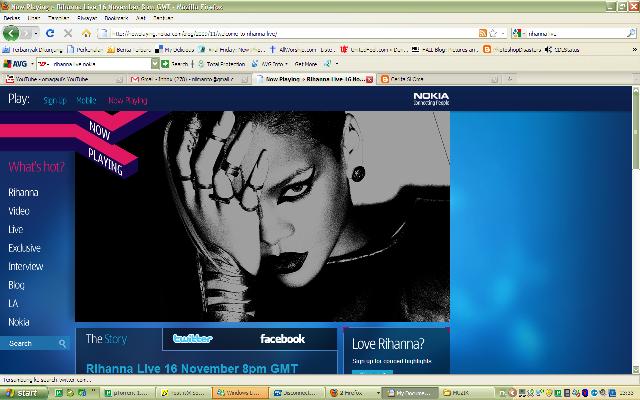Click the page identity icon in address bar
Screen dimensions: 640x400
[104, 33]
